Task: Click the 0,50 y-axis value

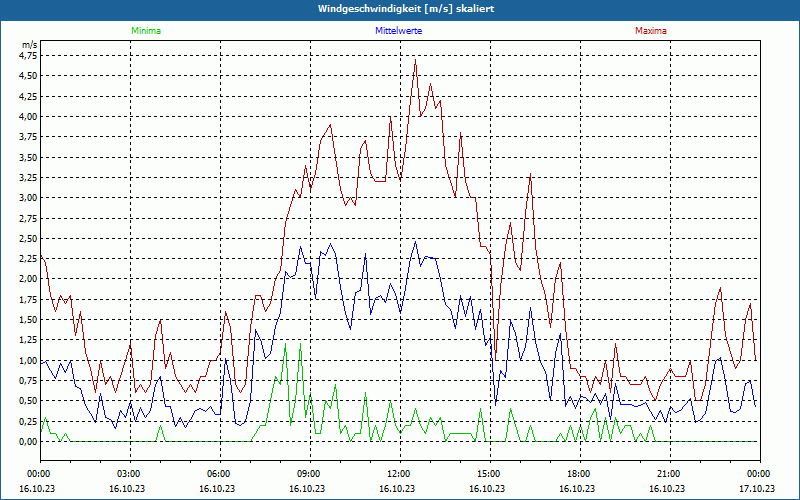Action: point(28,401)
